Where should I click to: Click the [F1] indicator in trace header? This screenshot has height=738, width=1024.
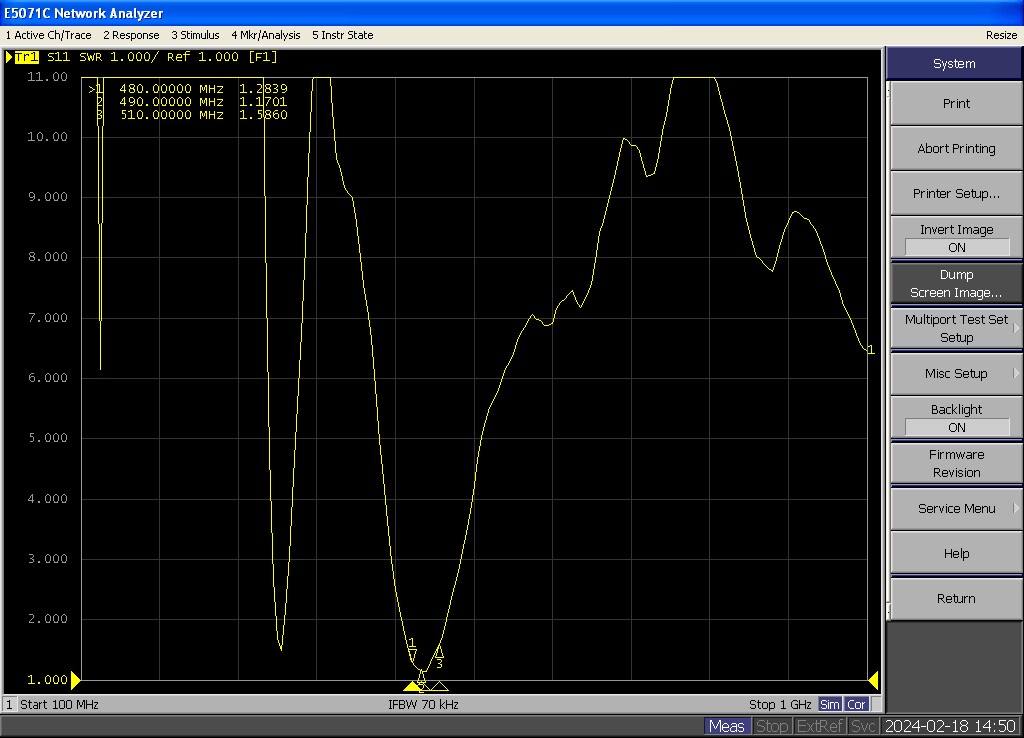tap(263, 57)
